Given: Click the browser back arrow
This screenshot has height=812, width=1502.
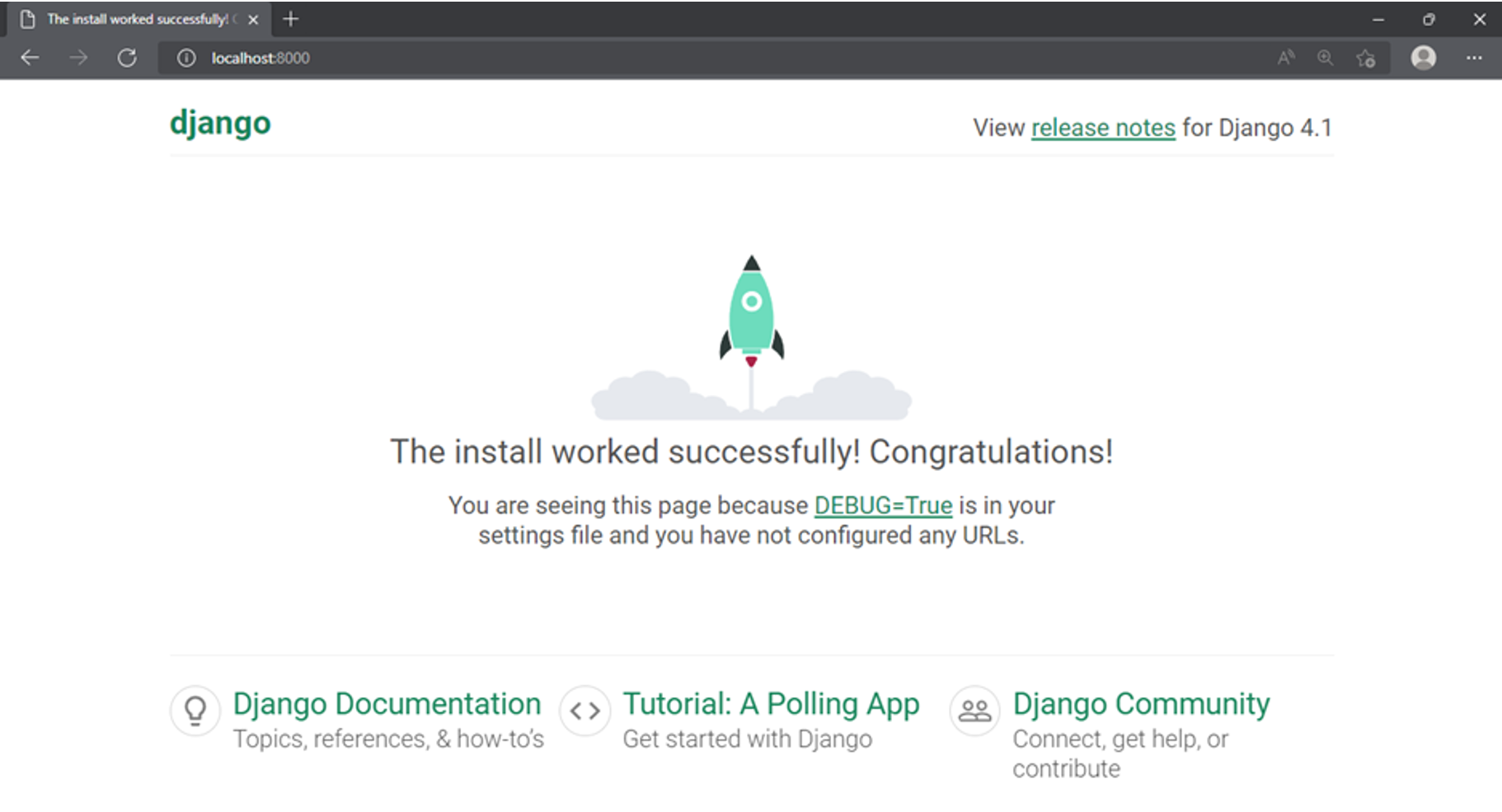Looking at the screenshot, I should [x=30, y=58].
